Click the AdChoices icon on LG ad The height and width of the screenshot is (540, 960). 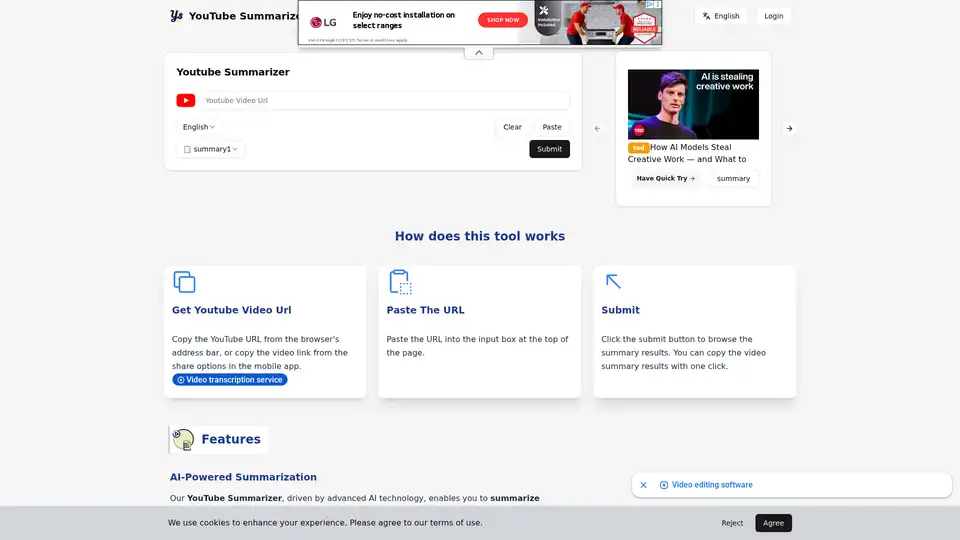coord(650,4)
